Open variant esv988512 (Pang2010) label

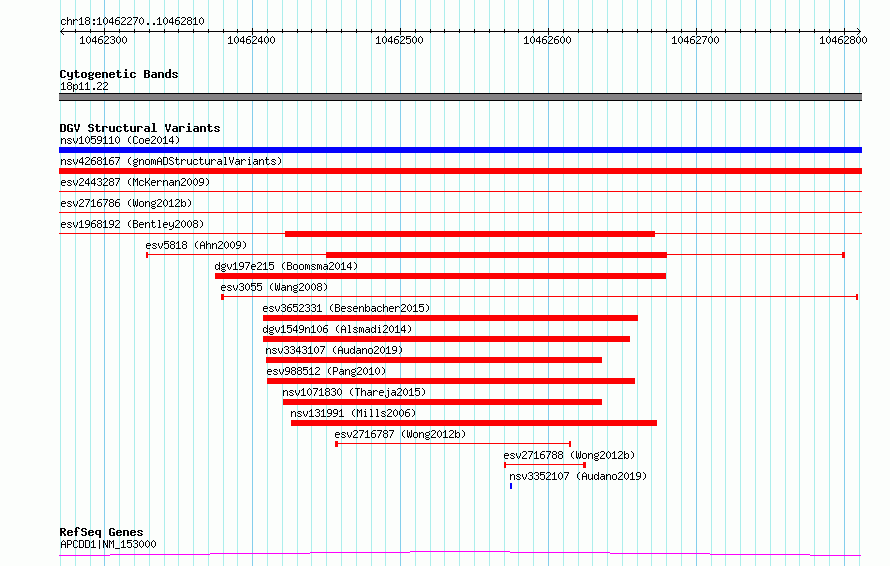326,371
